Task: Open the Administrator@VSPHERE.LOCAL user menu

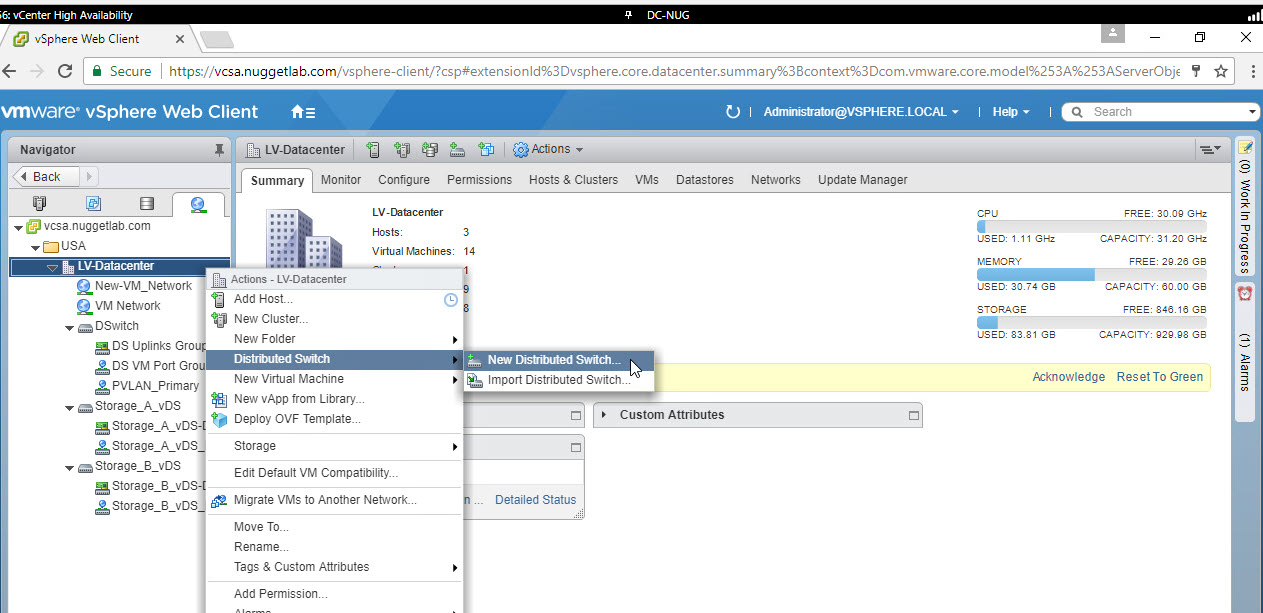Action: click(860, 112)
